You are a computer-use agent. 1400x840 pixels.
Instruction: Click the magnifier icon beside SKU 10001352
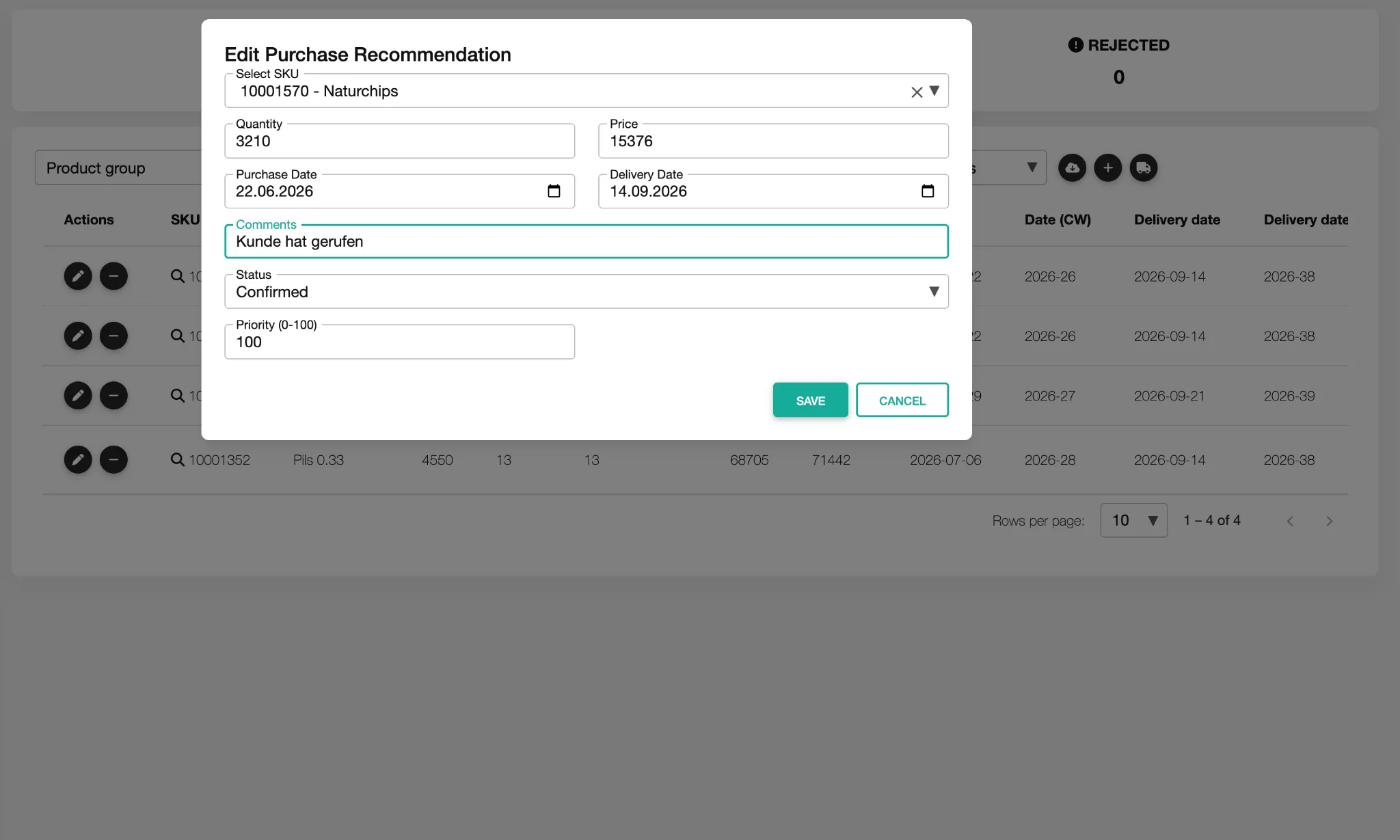point(177,459)
